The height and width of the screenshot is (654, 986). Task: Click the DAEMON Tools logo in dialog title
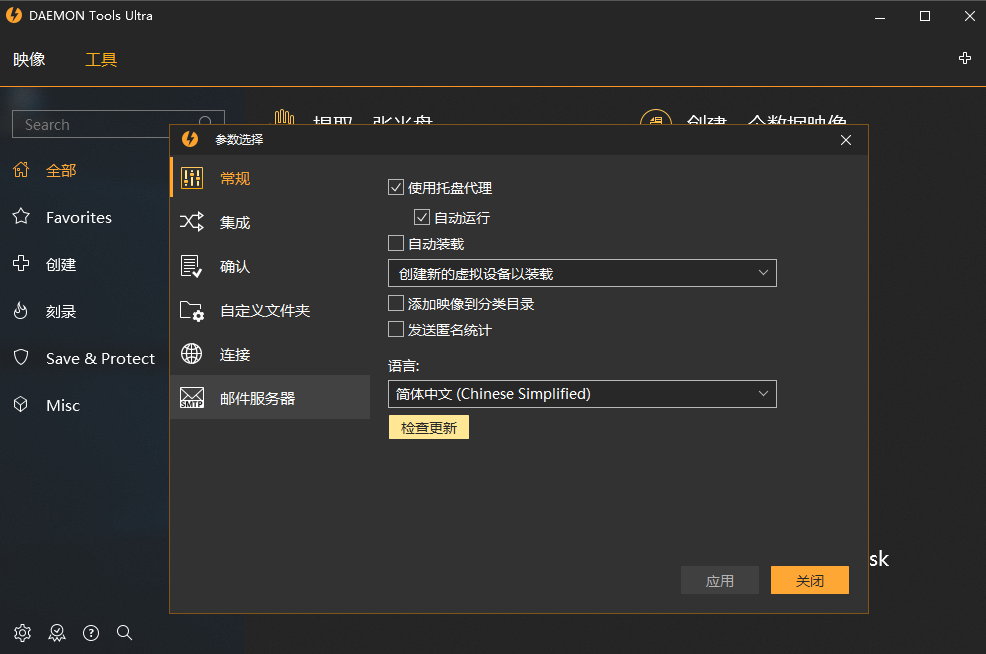pos(190,139)
